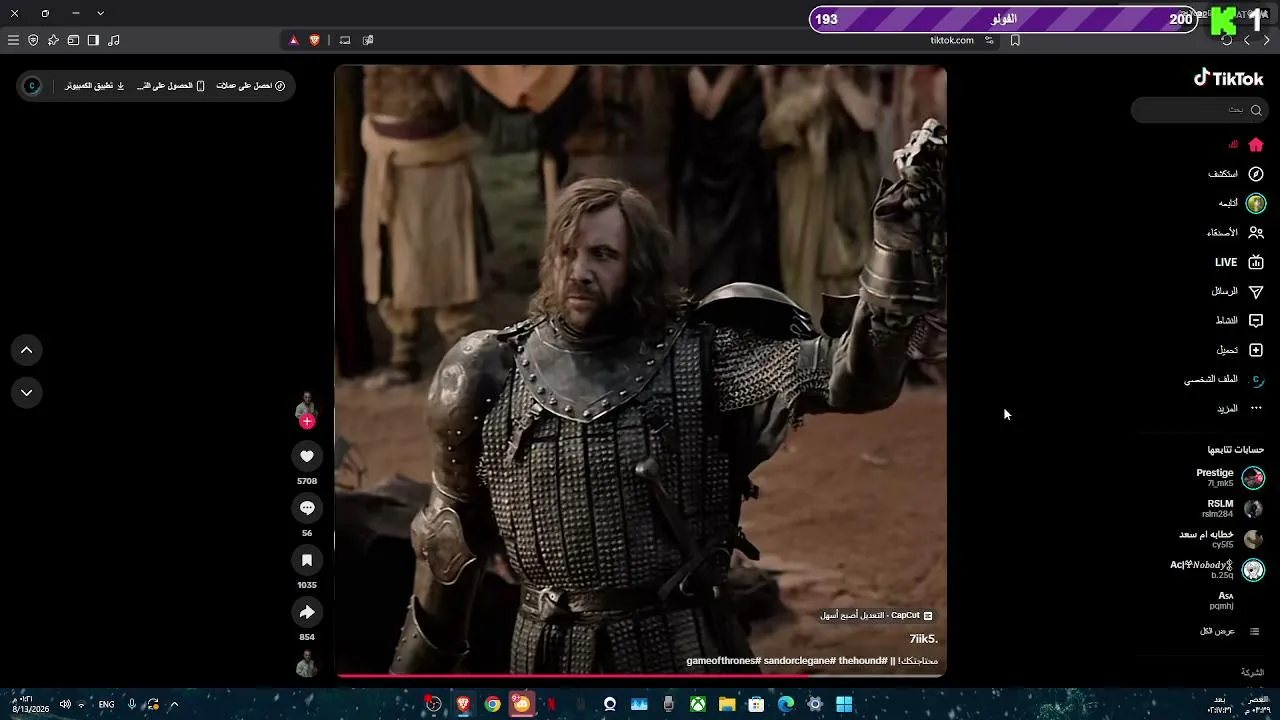Image resolution: width=1280 pixels, height=720 pixels.
Task: Expand the full followed accounts list
Action: pyautogui.click(x=1230, y=631)
